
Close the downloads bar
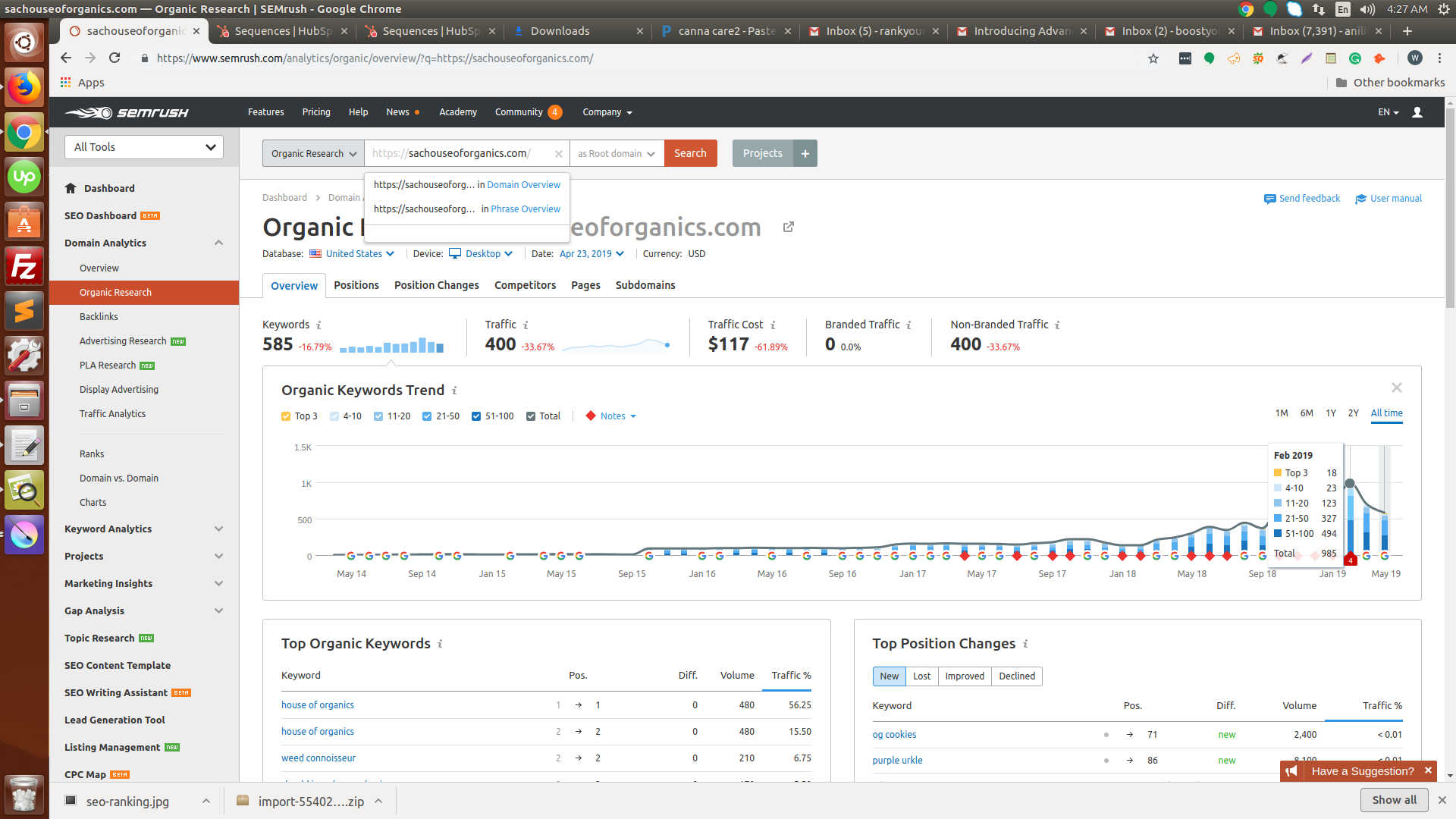pyautogui.click(x=1442, y=800)
